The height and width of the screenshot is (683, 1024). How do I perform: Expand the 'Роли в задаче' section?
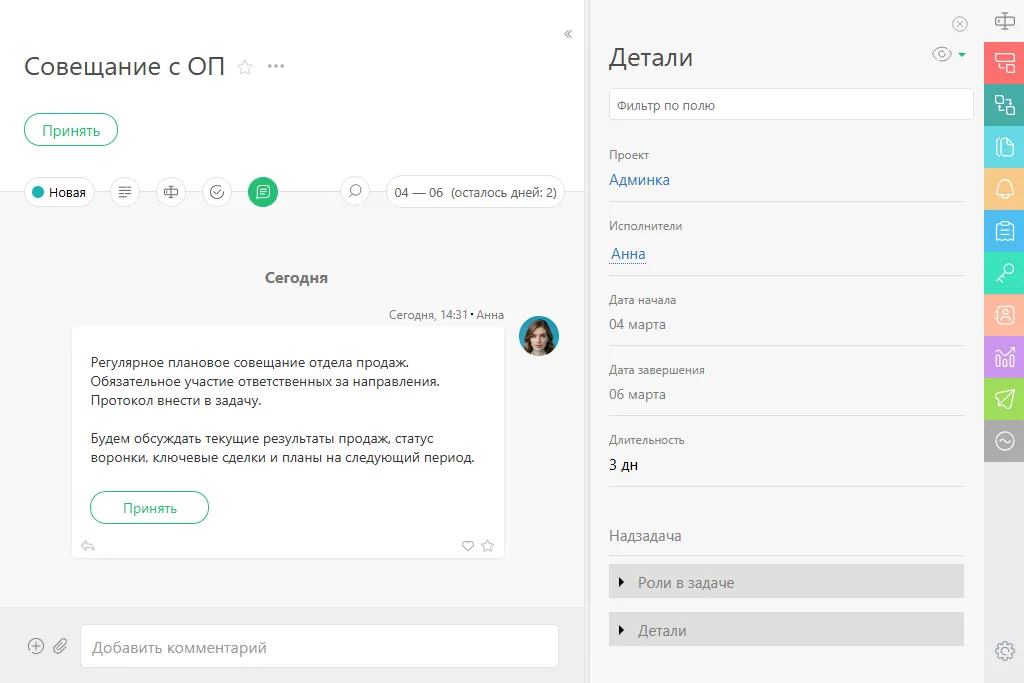pos(786,581)
